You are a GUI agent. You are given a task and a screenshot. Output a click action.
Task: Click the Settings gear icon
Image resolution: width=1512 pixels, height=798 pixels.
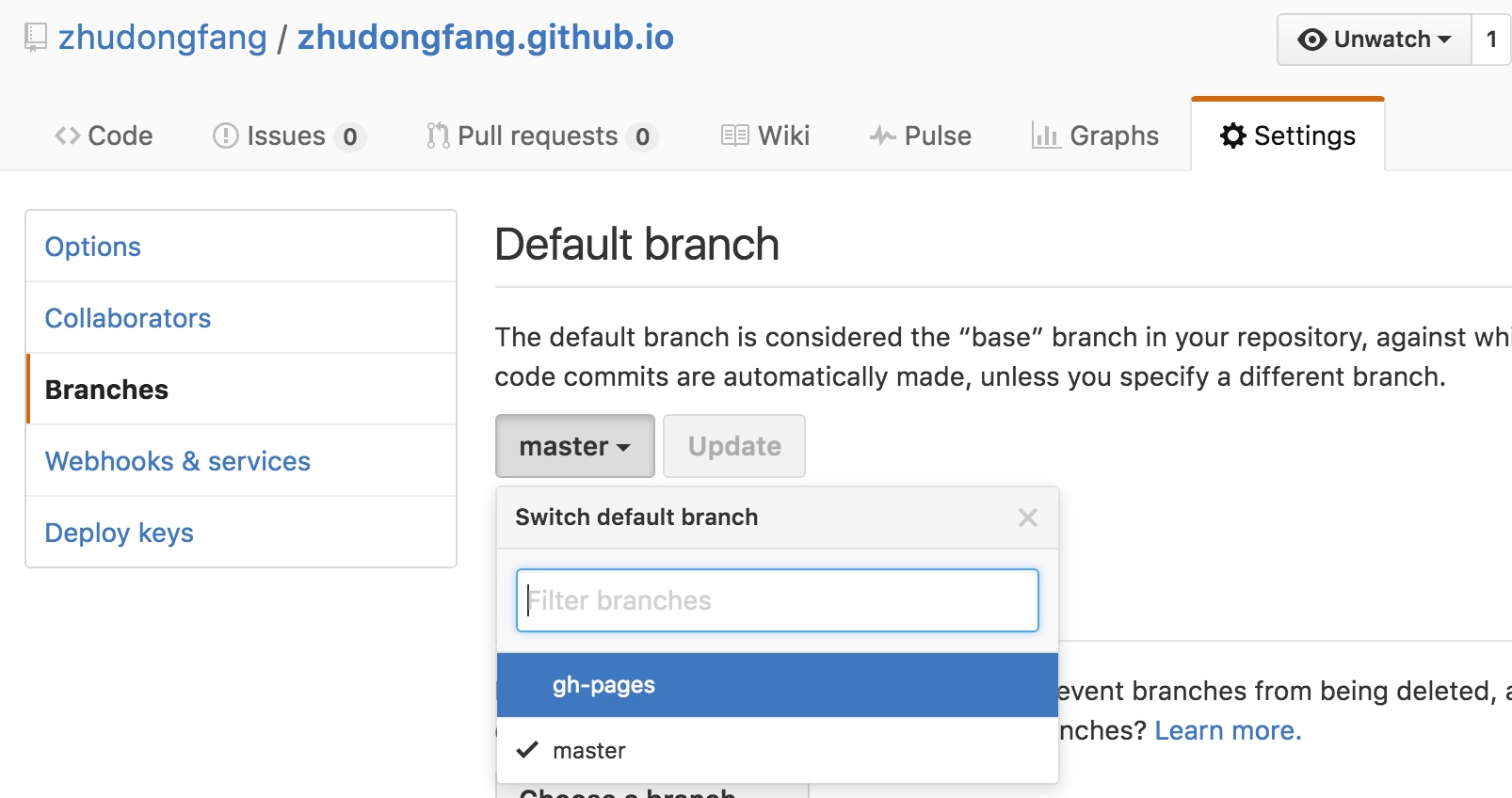click(1232, 136)
